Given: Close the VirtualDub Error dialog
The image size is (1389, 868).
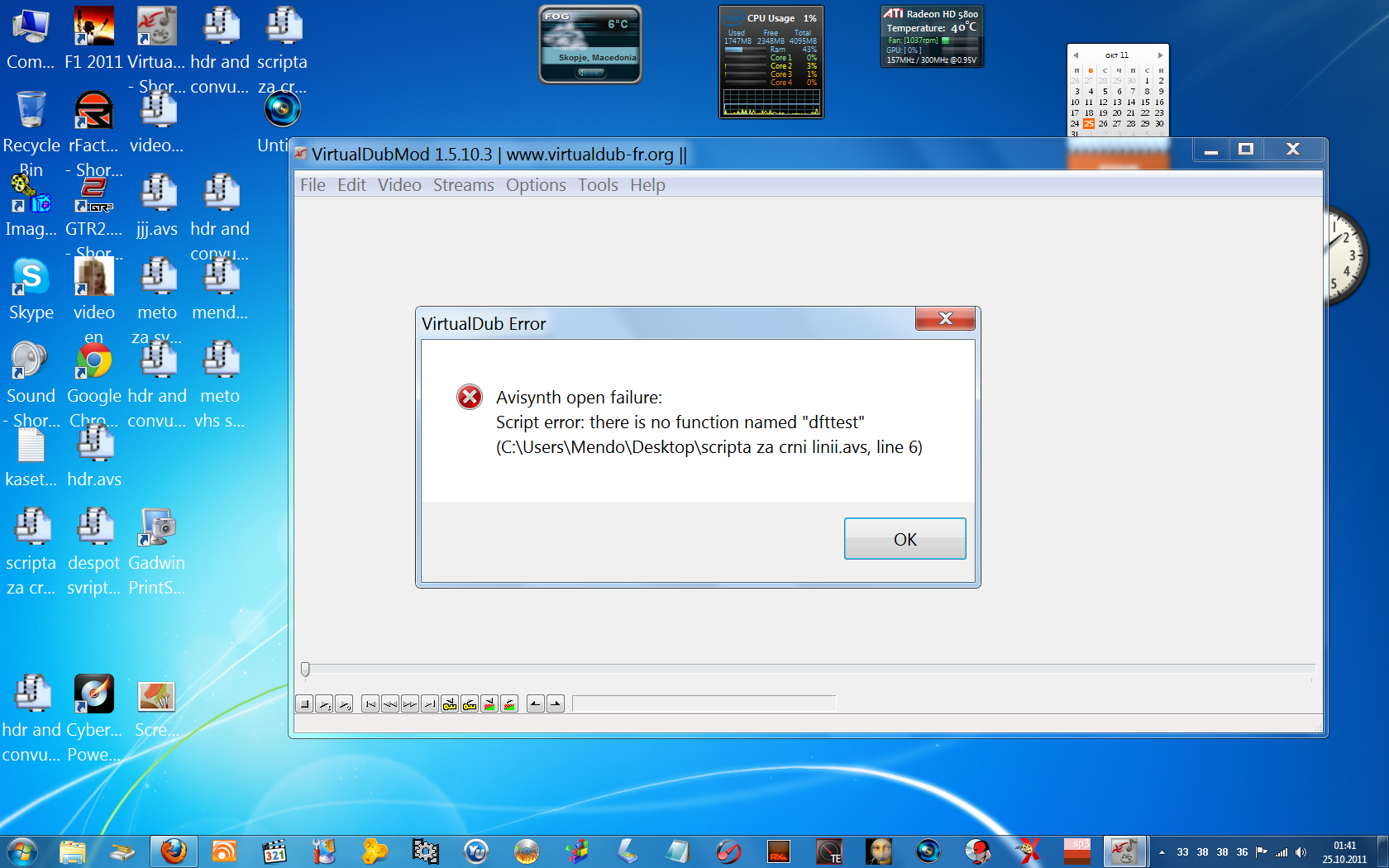Looking at the screenshot, I should point(945,318).
